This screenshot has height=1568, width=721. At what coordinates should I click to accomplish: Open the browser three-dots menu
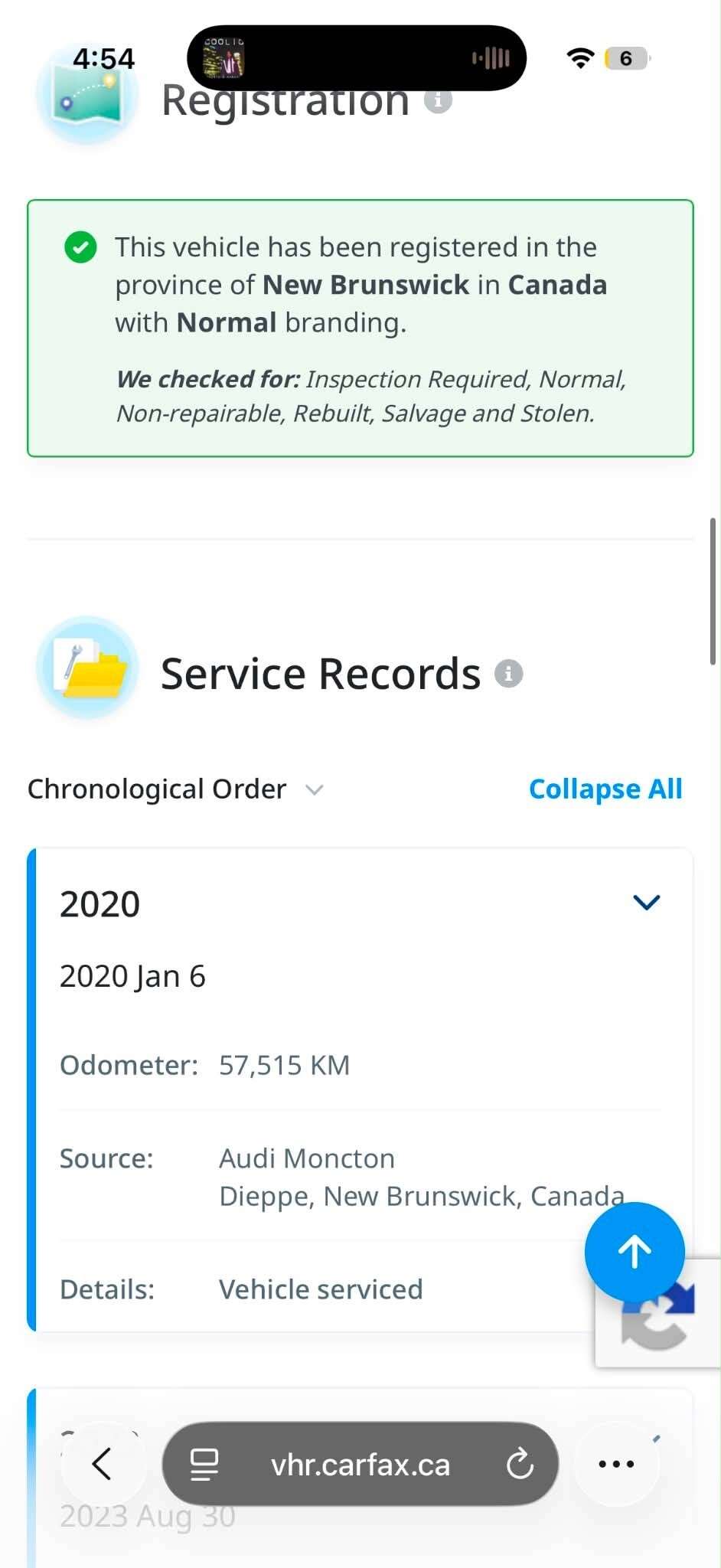(616, 1464)
